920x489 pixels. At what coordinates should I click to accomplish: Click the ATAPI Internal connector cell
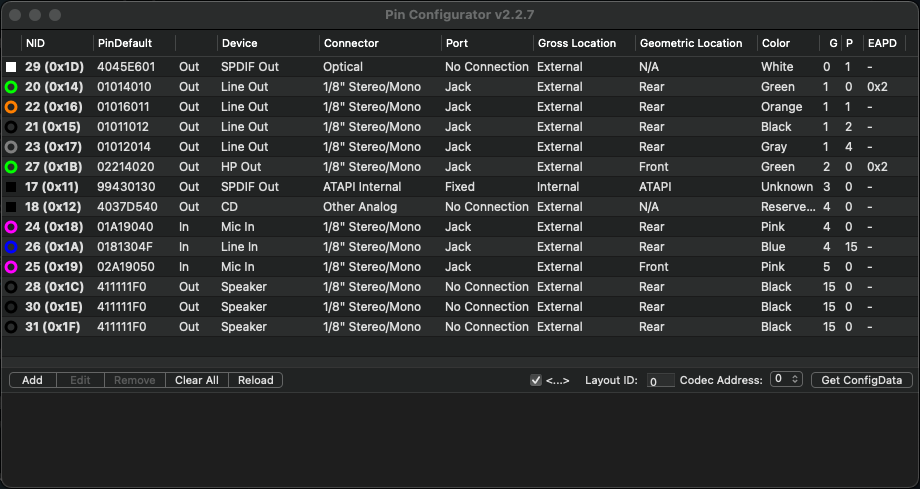[x=362, y=187]
